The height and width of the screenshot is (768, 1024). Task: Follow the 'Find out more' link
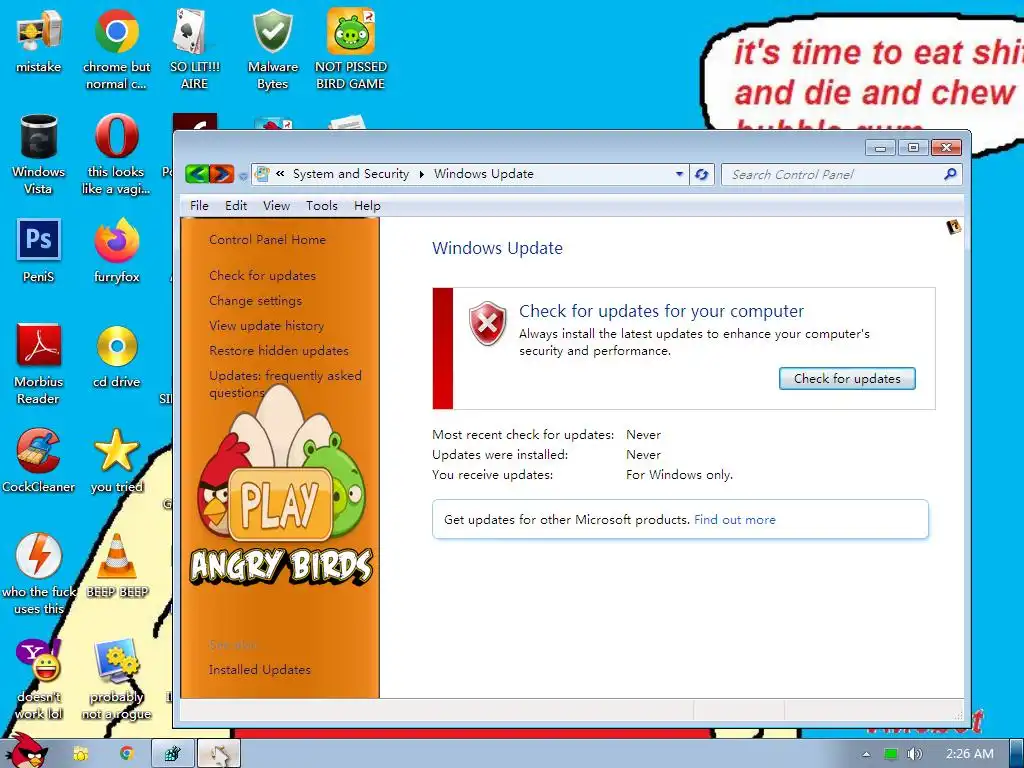[735, 520]
